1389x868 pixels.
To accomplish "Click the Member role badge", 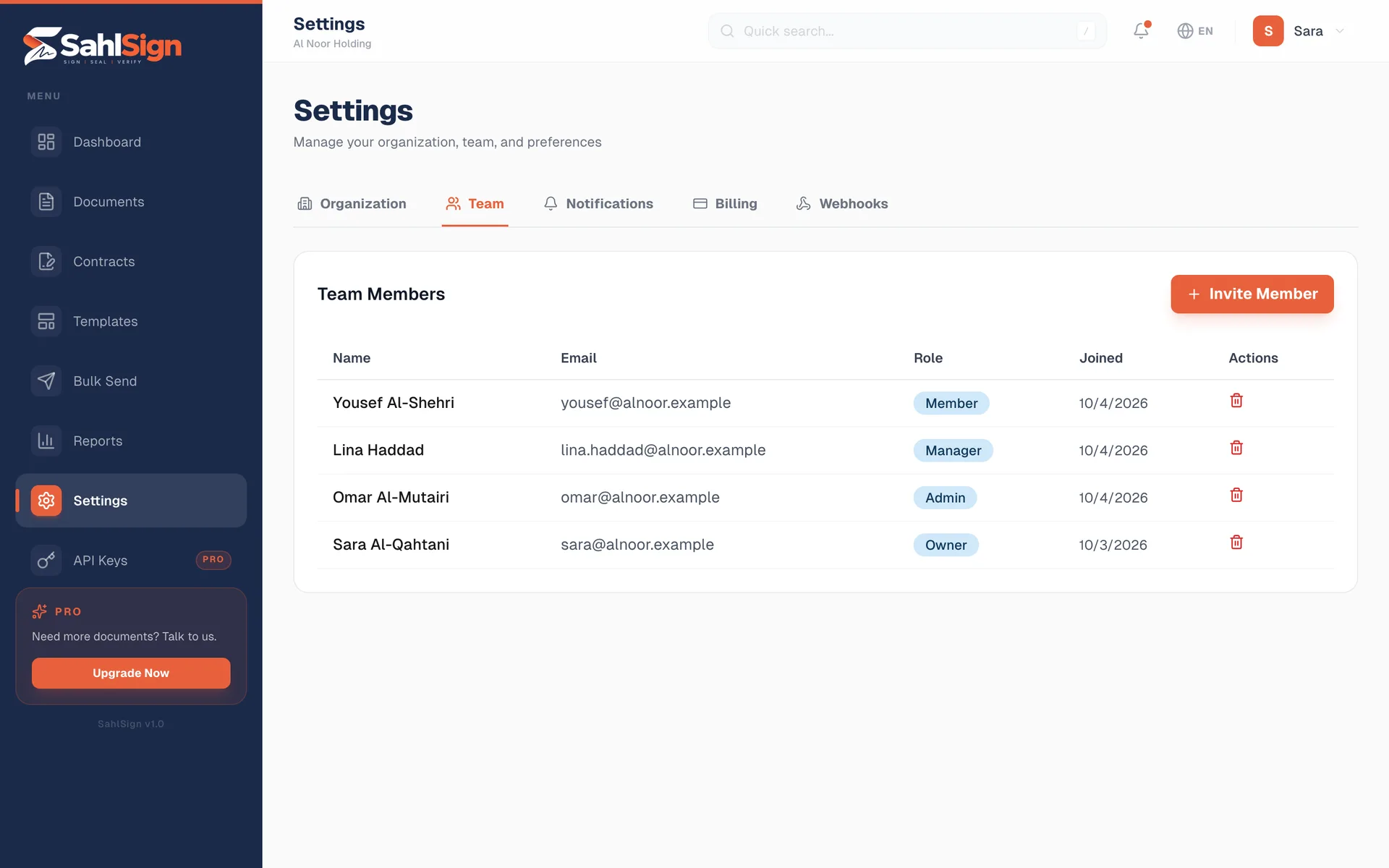I will pos(951,404).
